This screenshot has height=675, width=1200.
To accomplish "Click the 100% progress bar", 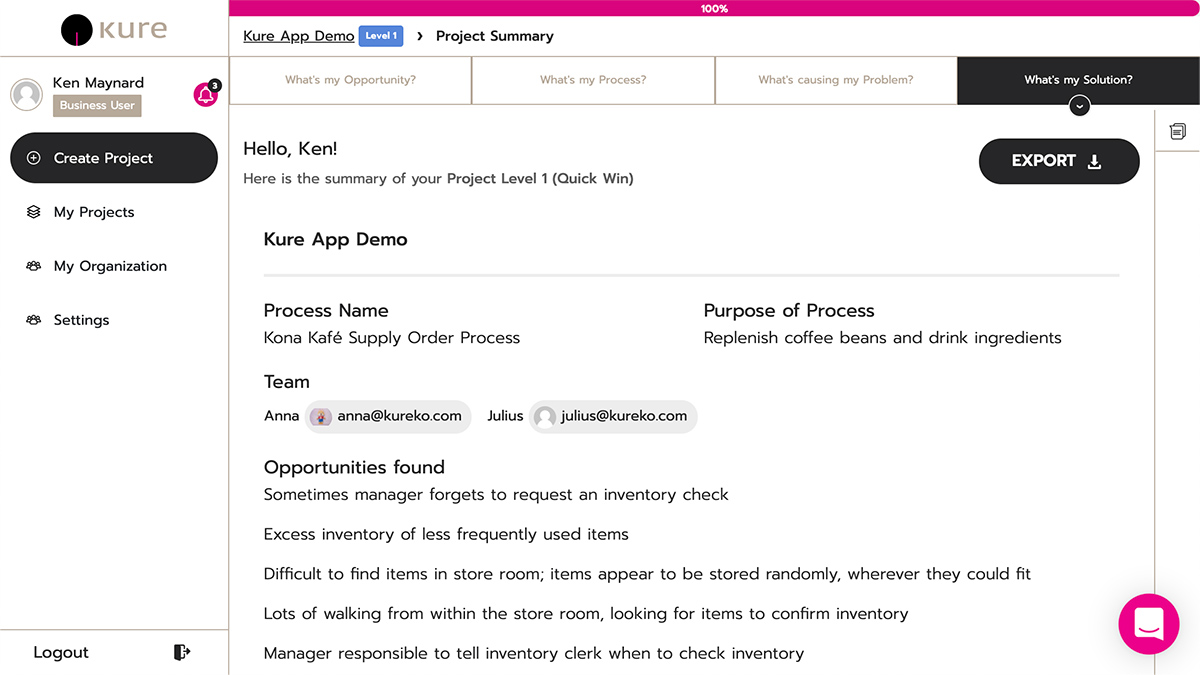I will coord(714,8).
